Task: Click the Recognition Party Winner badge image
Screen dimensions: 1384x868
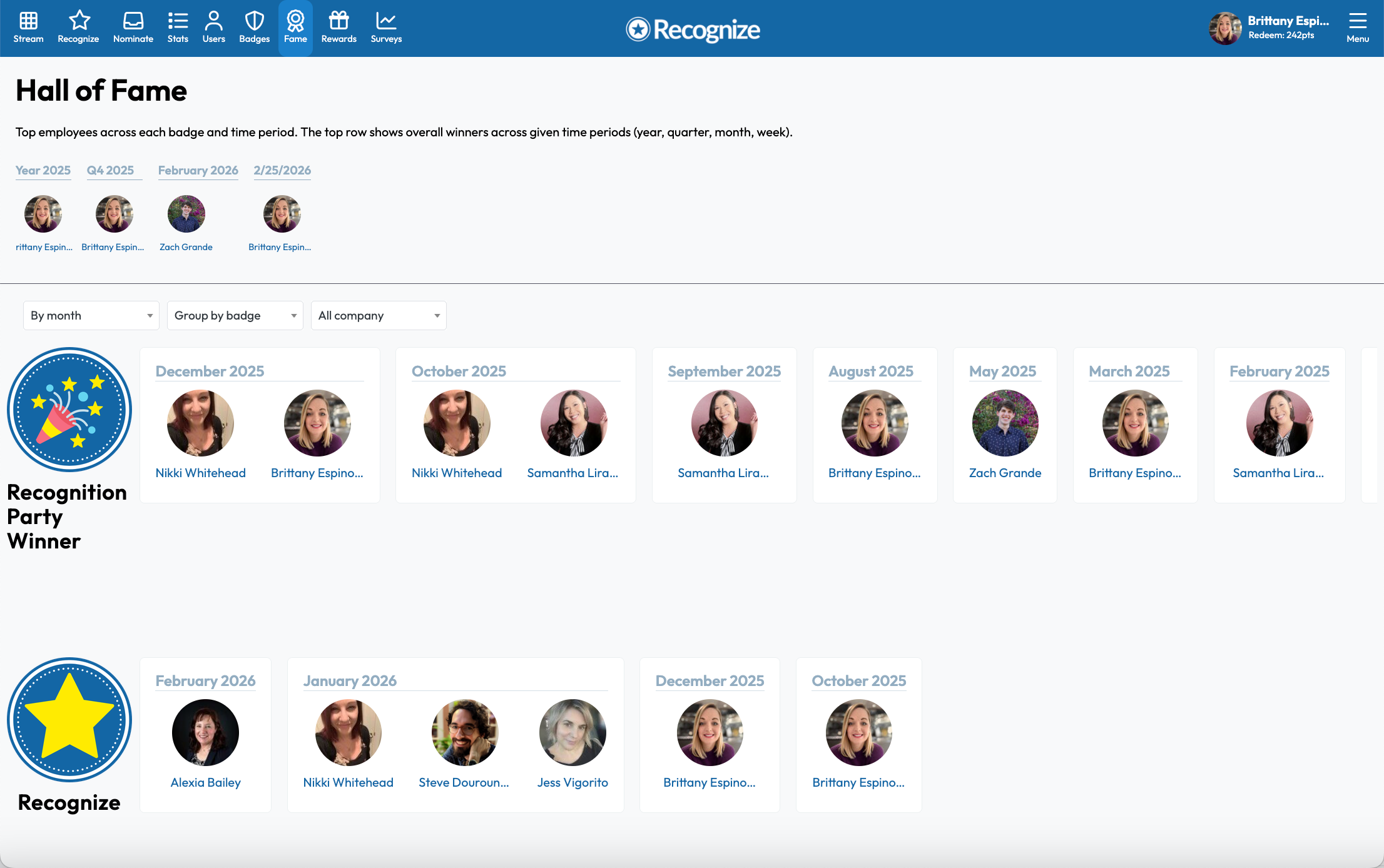Action: click(x=69, y=410)
